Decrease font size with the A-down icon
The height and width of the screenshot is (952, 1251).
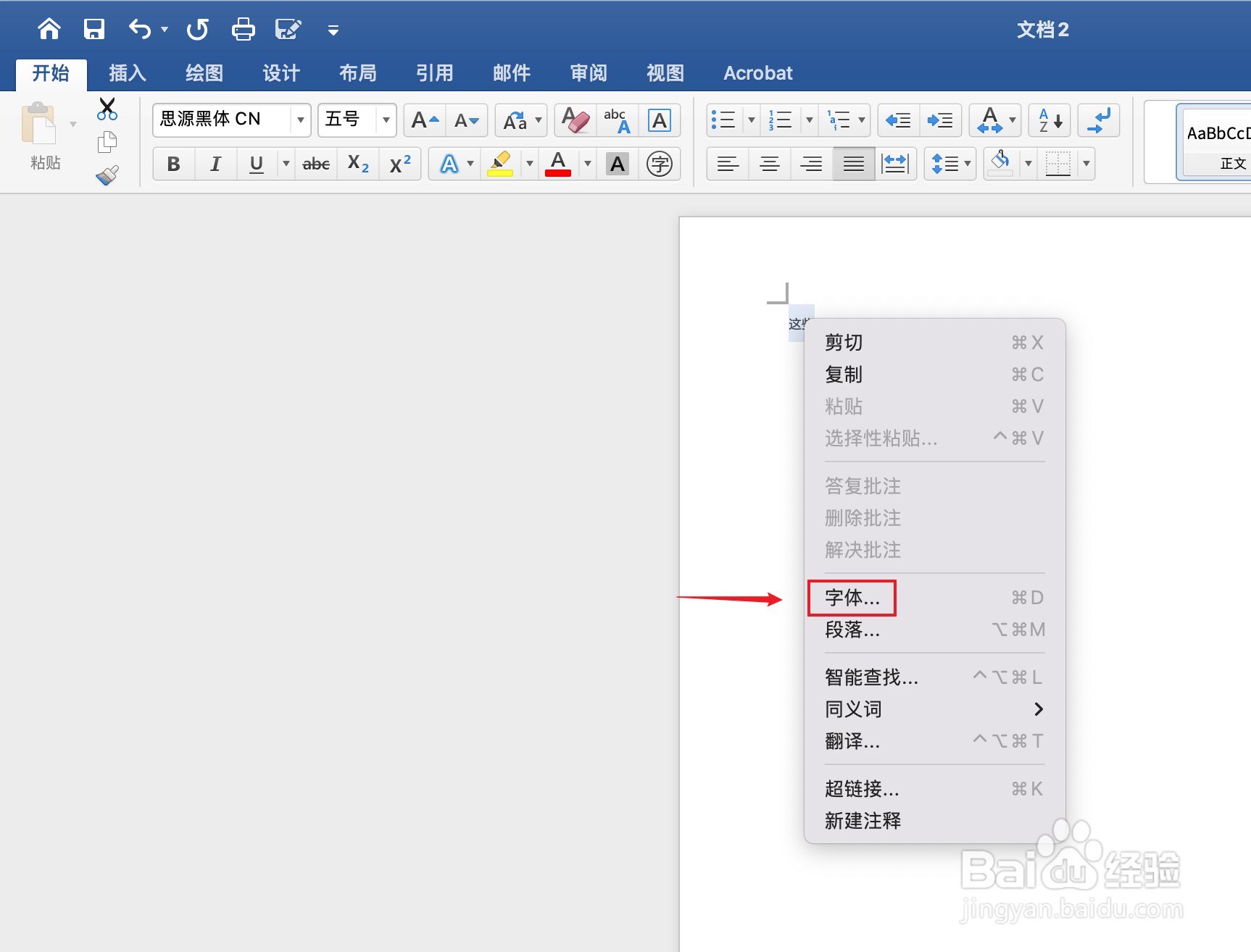(466, 120)
